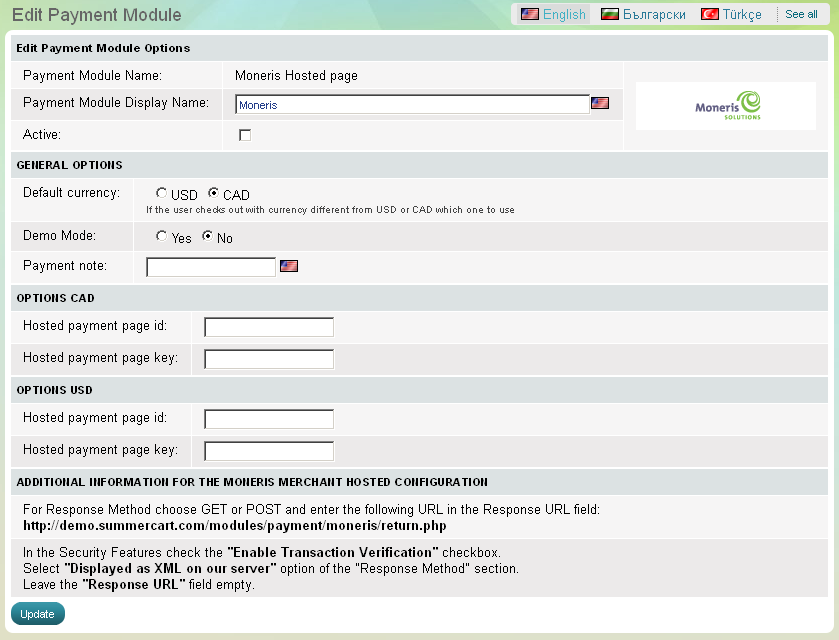Click the Turkish flag icon

(x=710, y=14)
